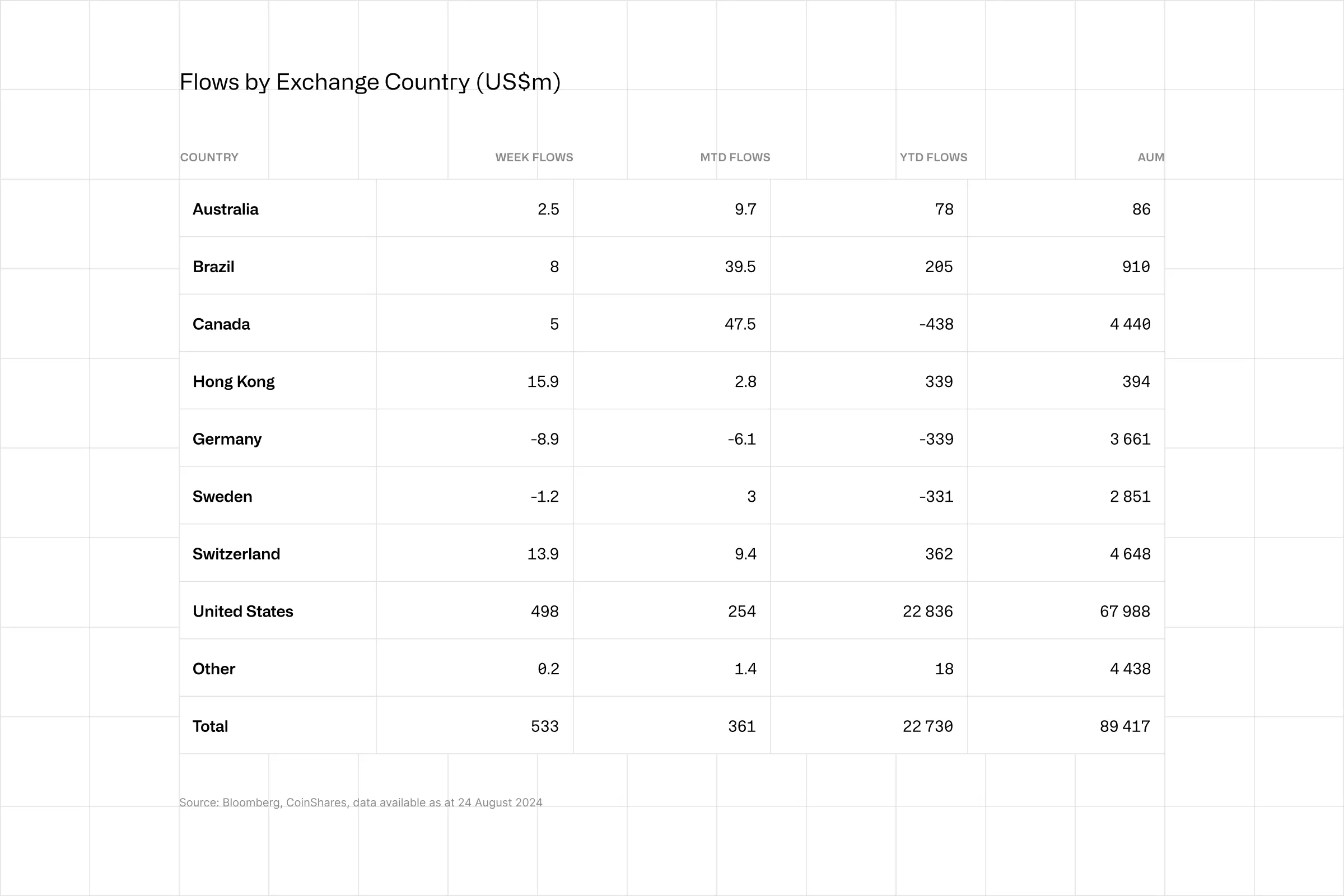Select the Brazil row label

click(x=213, y=267)
